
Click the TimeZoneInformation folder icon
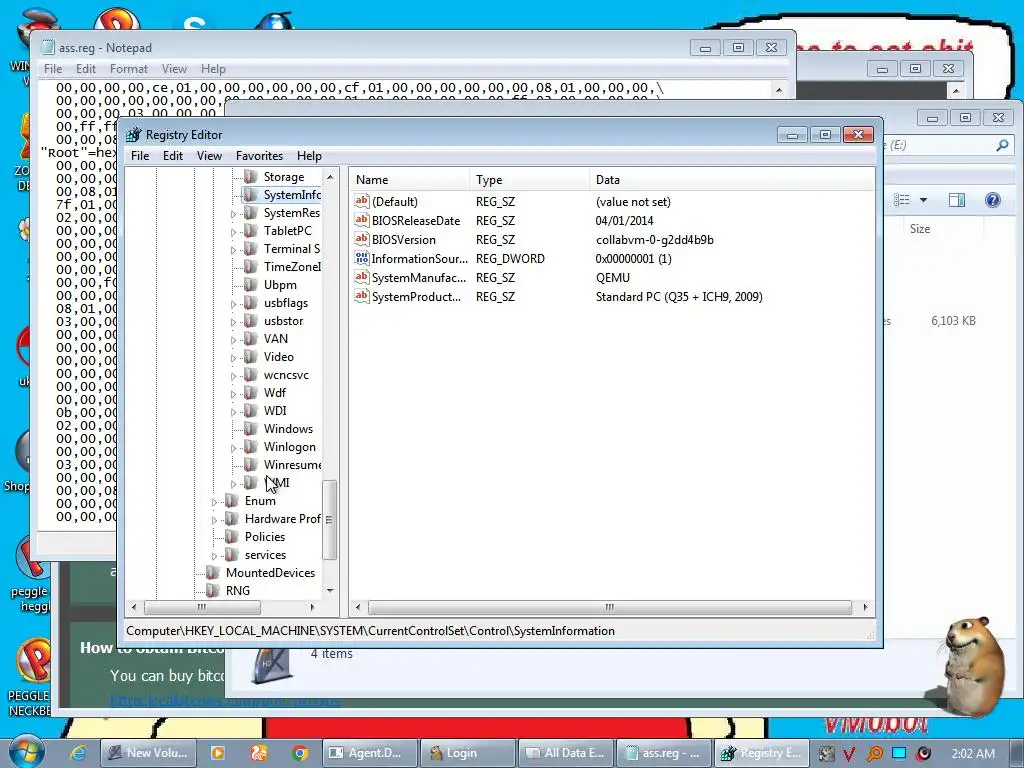click(x=250, y=266)
